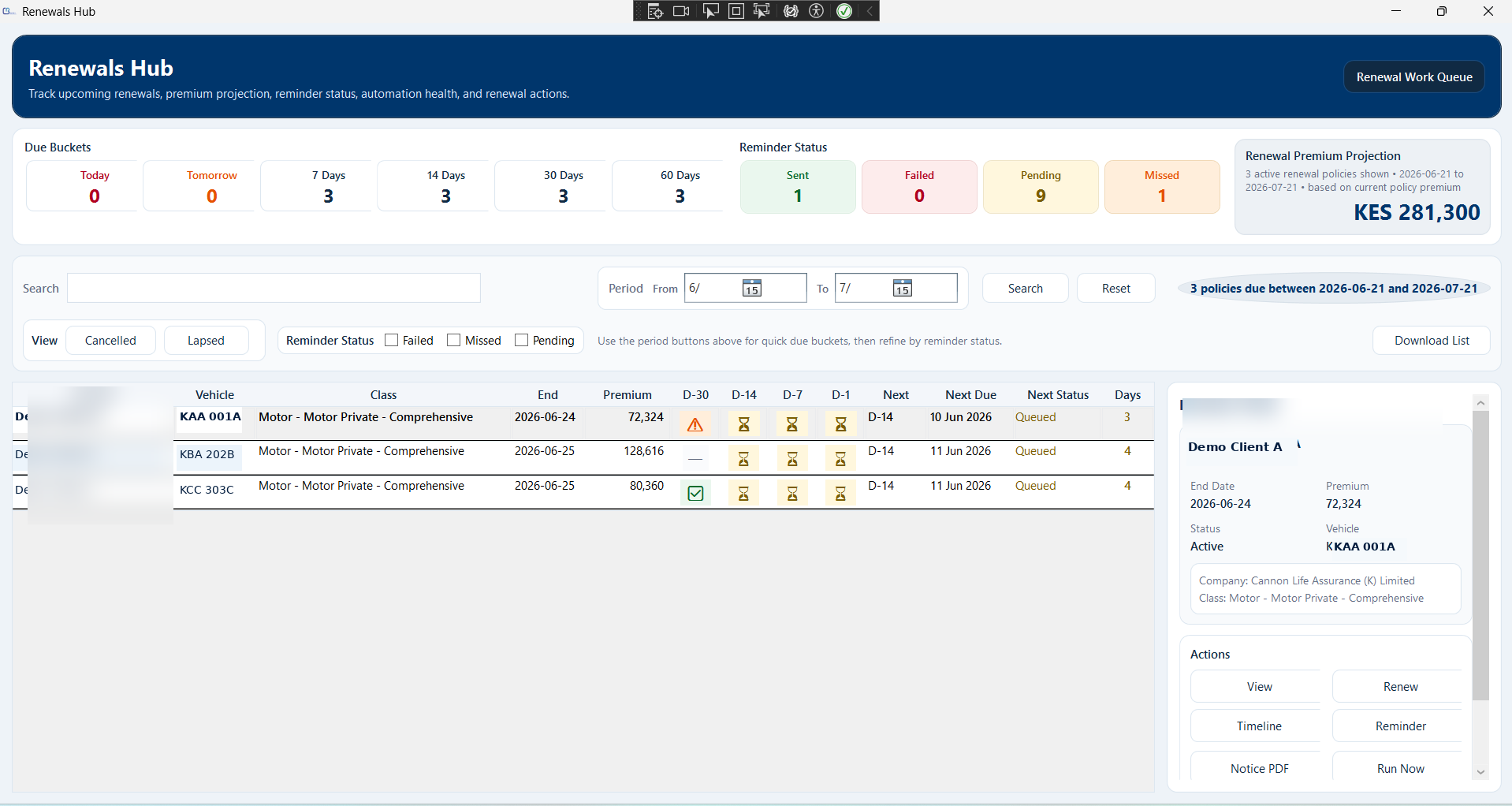Select the 7 Days due bucket
The height and width of the screenshot is (806, 1512).
pyautogui.click(x=316, y=186)
